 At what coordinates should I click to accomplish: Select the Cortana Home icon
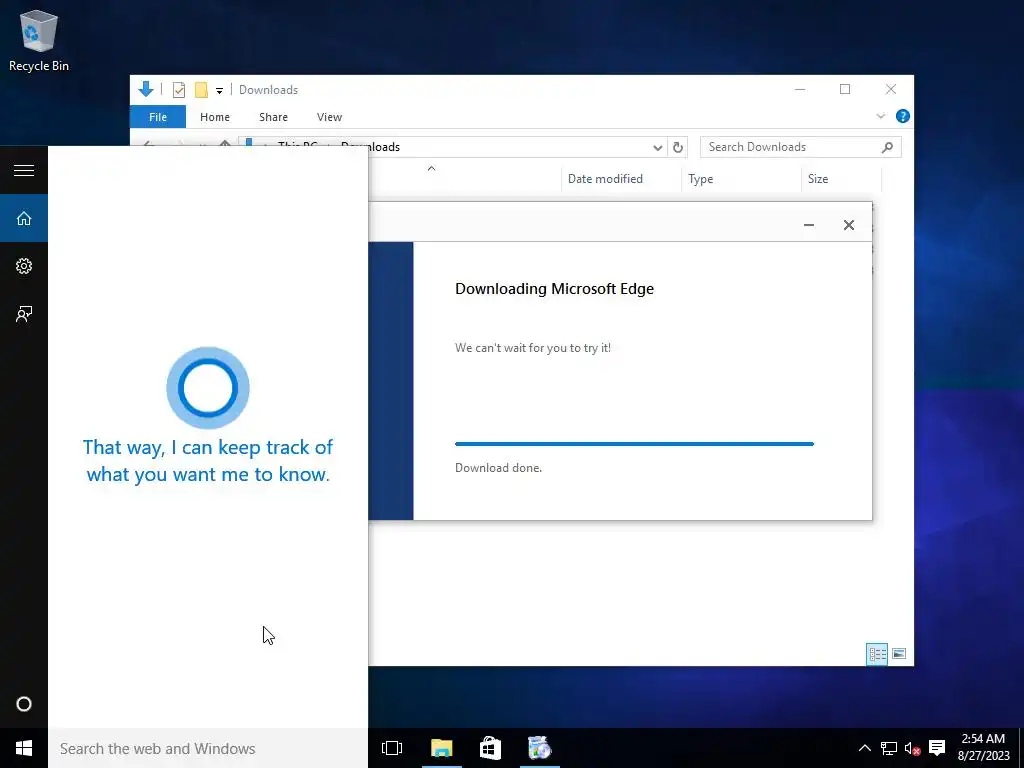(x=24, y=218)
